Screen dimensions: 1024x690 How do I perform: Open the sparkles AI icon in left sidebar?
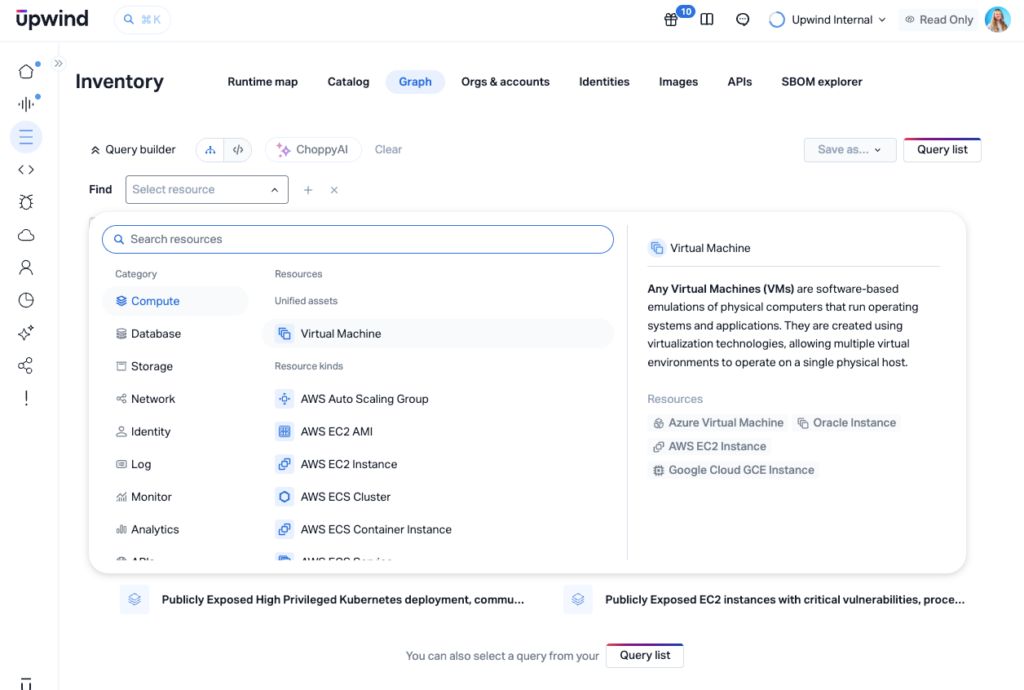25,331
